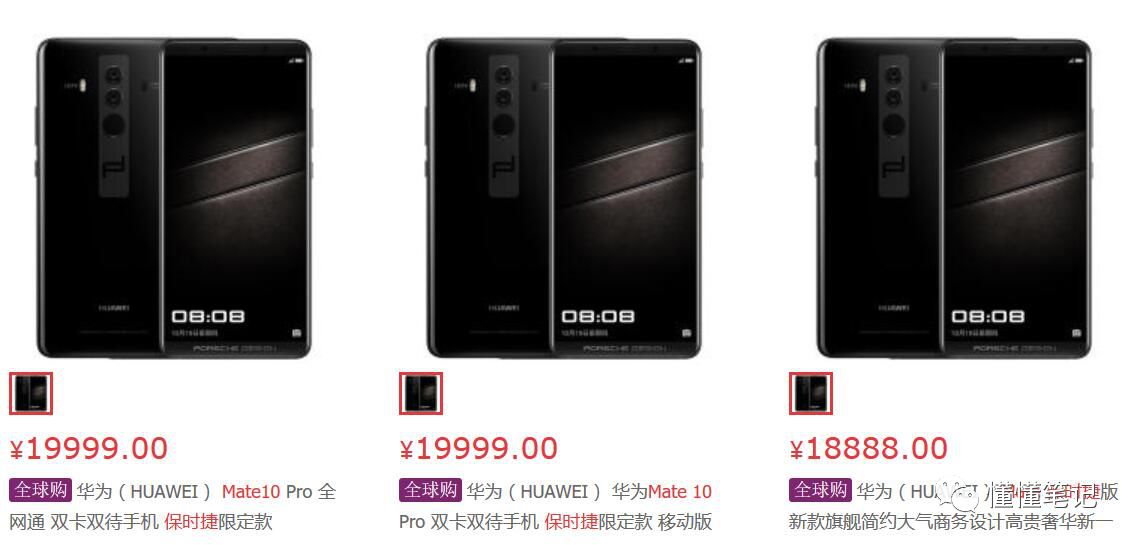1134x545 pixels.
Task: Click the red Mate 10 keyword in second title
Action: click(680, 492)
